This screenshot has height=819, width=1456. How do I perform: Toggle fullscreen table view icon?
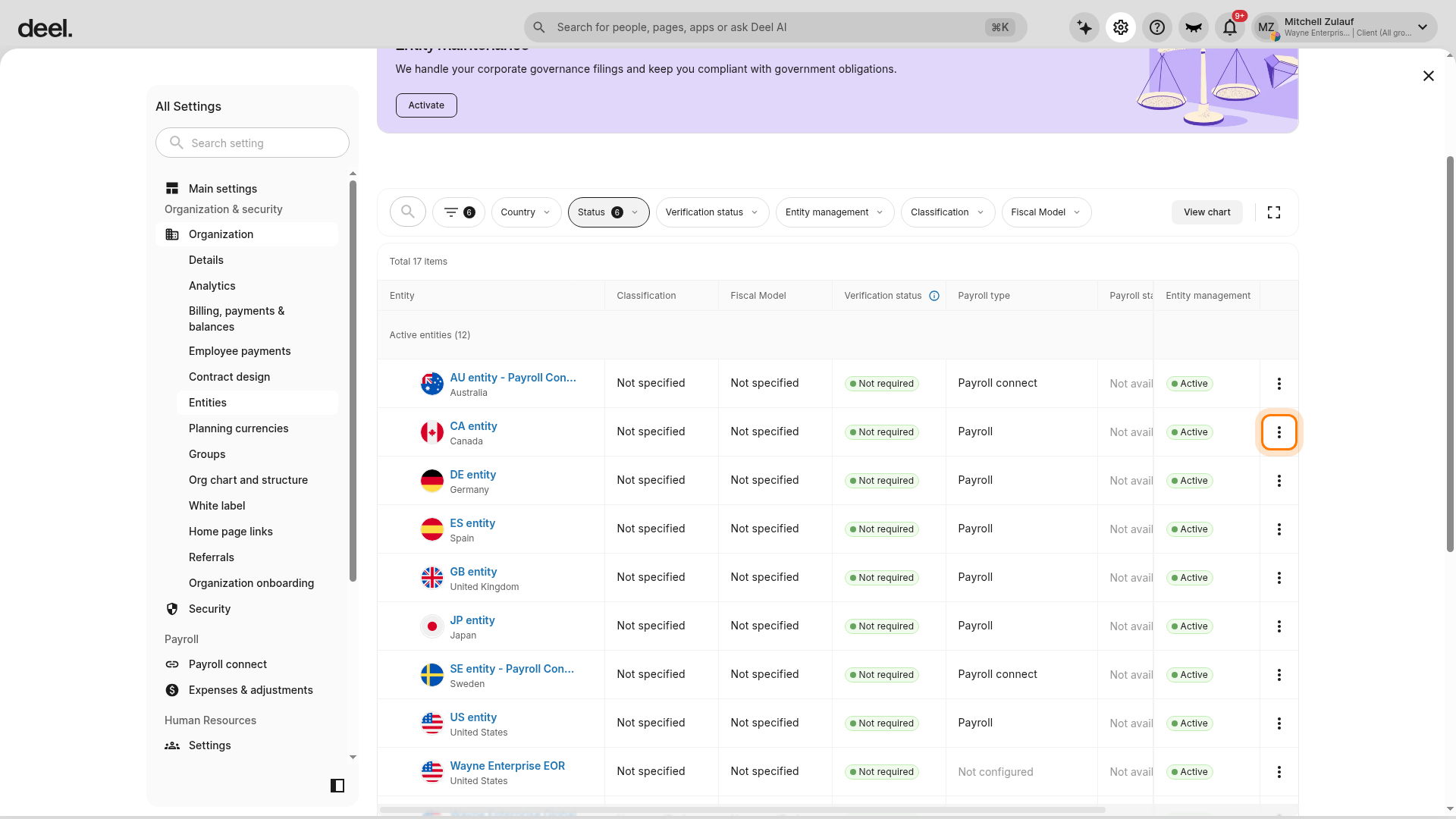[x=1274, y=212]
